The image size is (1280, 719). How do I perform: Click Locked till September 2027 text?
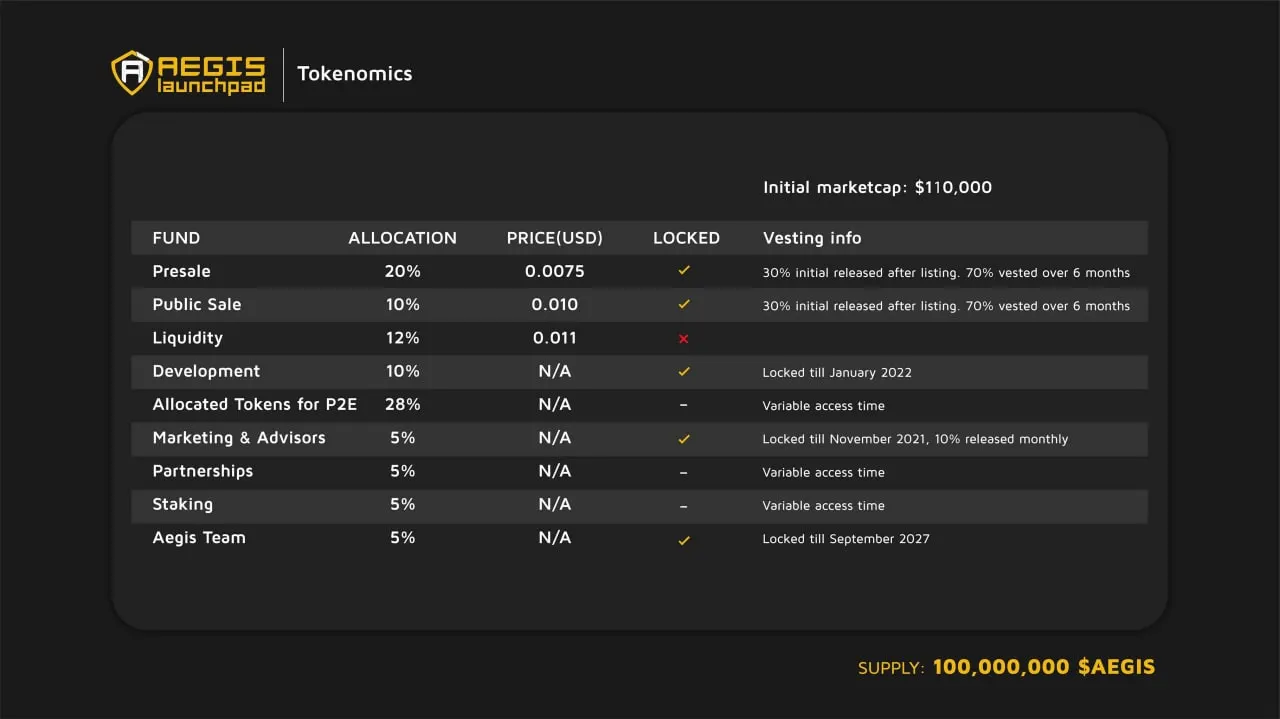pyautogui.click(x=846, y=539)
